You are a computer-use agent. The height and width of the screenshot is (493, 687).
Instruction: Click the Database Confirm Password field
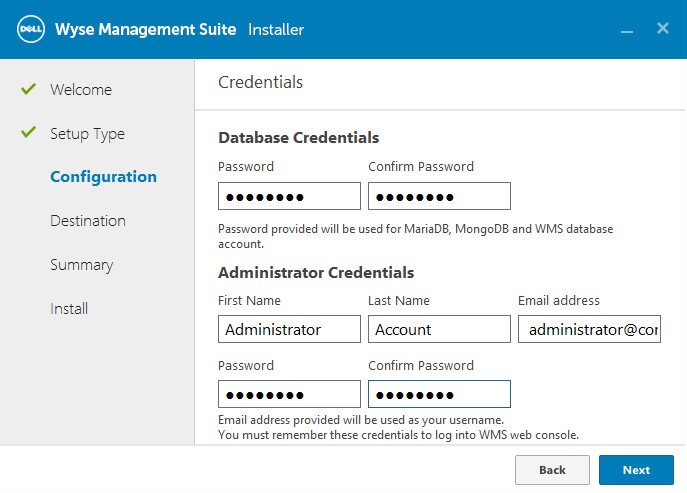click(439, 196)
